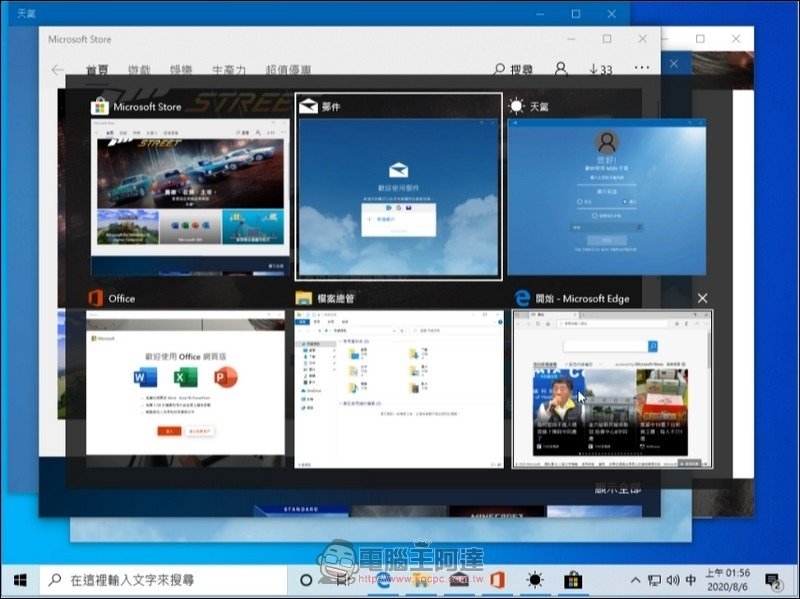
Task: Open the Weather sun icon on taskbar
Action: click(536, 580)
